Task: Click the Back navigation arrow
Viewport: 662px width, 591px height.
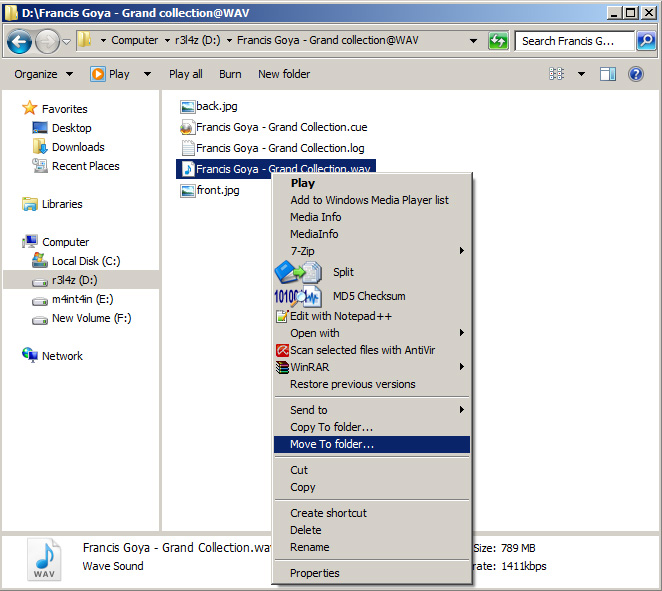Action: click(x=19, y=41)
